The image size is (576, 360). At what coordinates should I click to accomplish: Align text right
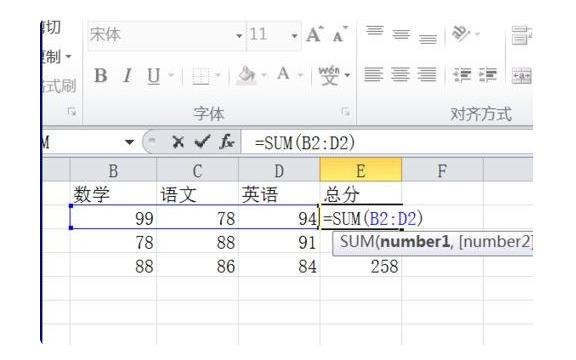point(427,75)
